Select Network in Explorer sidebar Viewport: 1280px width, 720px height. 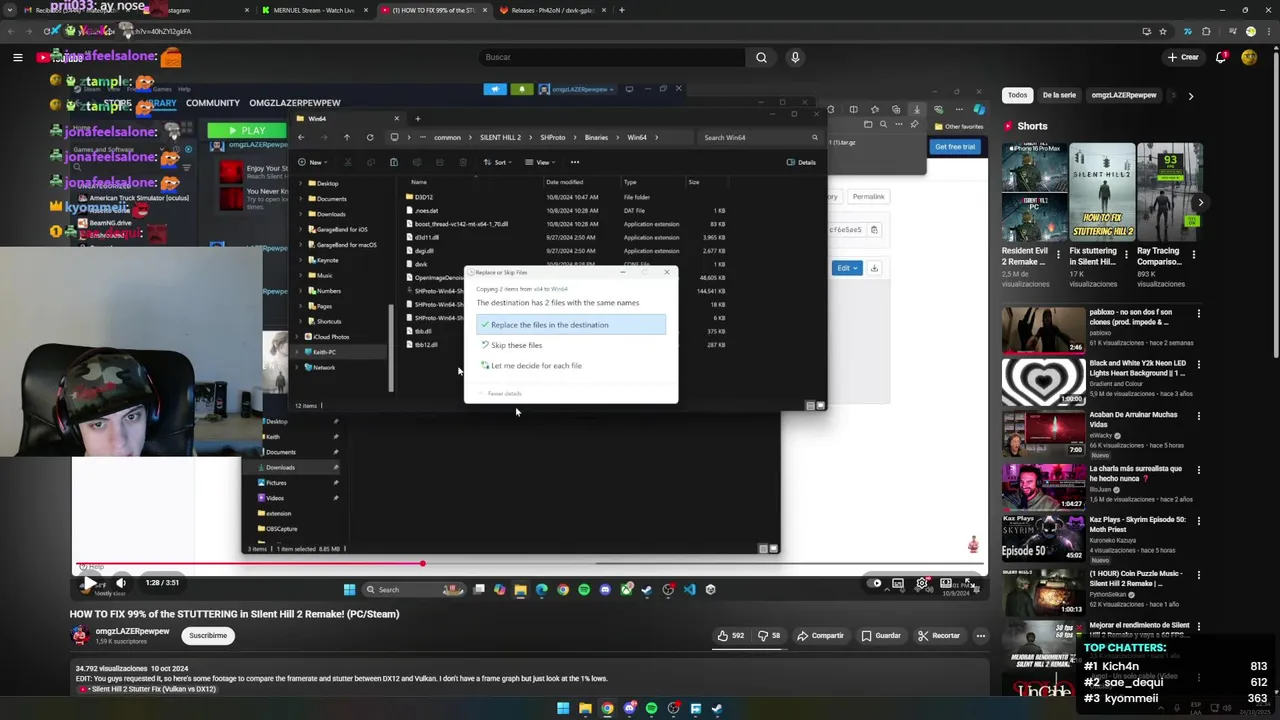point(323,367)
